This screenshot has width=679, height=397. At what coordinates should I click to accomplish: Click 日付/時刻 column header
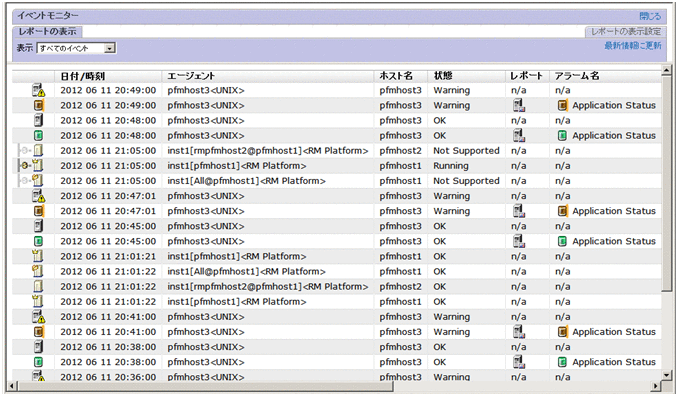coord(83,76)
